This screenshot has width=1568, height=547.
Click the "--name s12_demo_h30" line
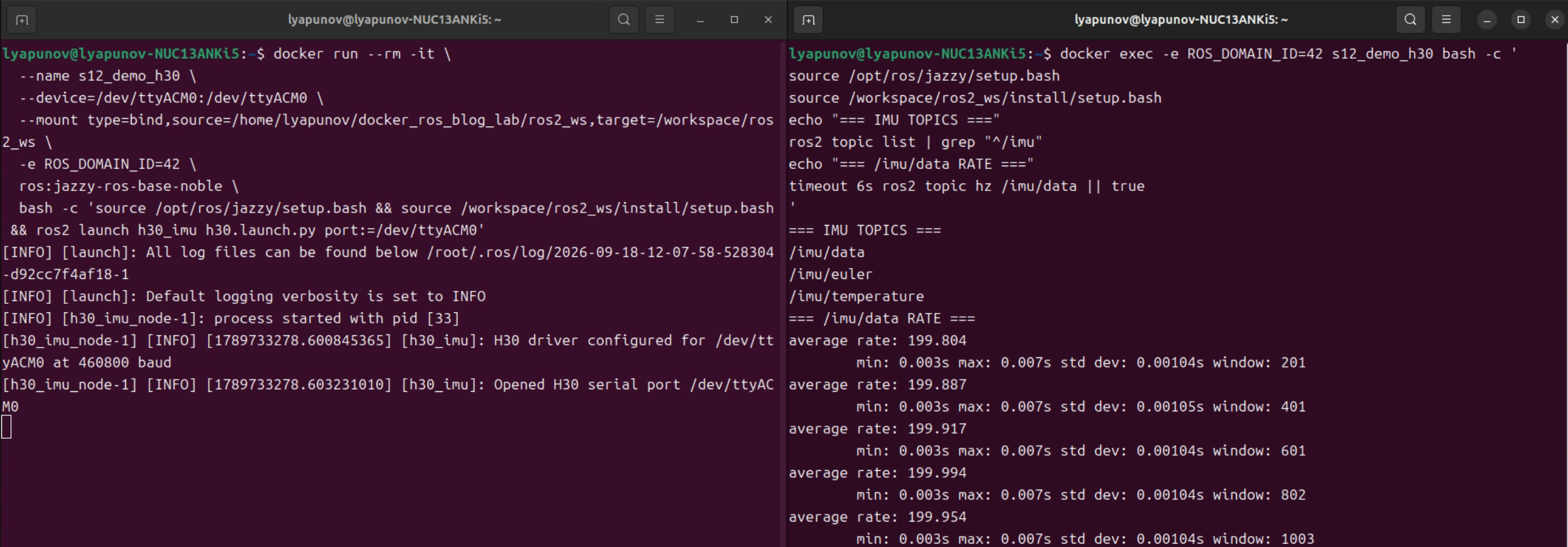(x=108, y=76)
